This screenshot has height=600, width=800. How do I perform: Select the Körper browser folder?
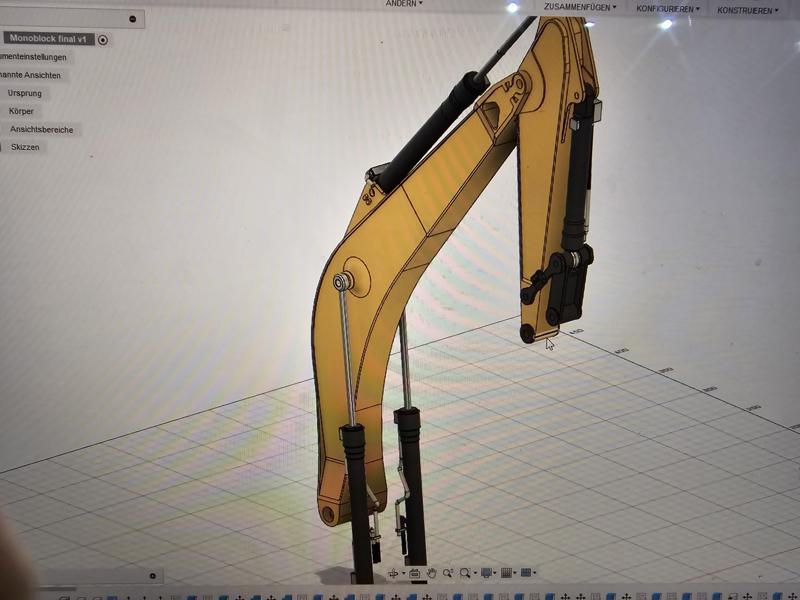(x=21, y=111)
